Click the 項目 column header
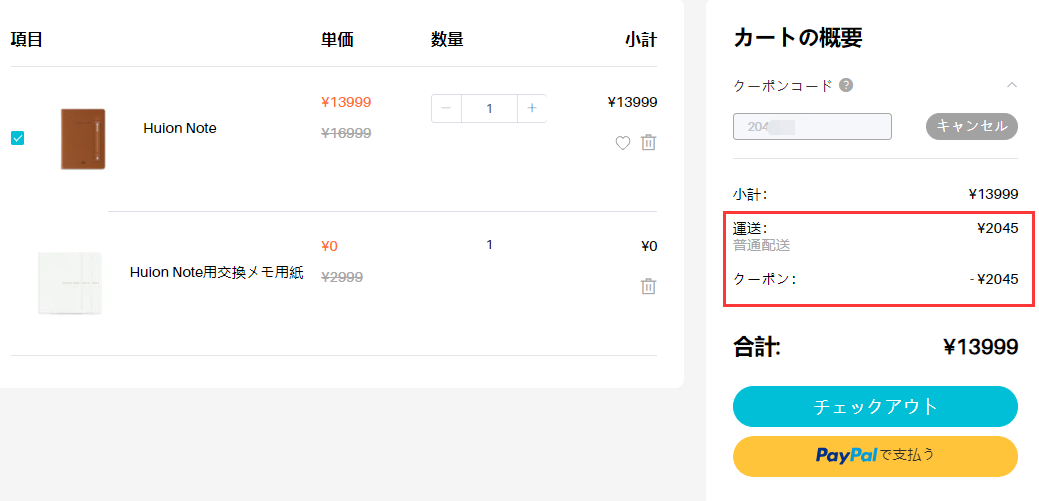This screenshot has height=501, width=1039. 27,40
